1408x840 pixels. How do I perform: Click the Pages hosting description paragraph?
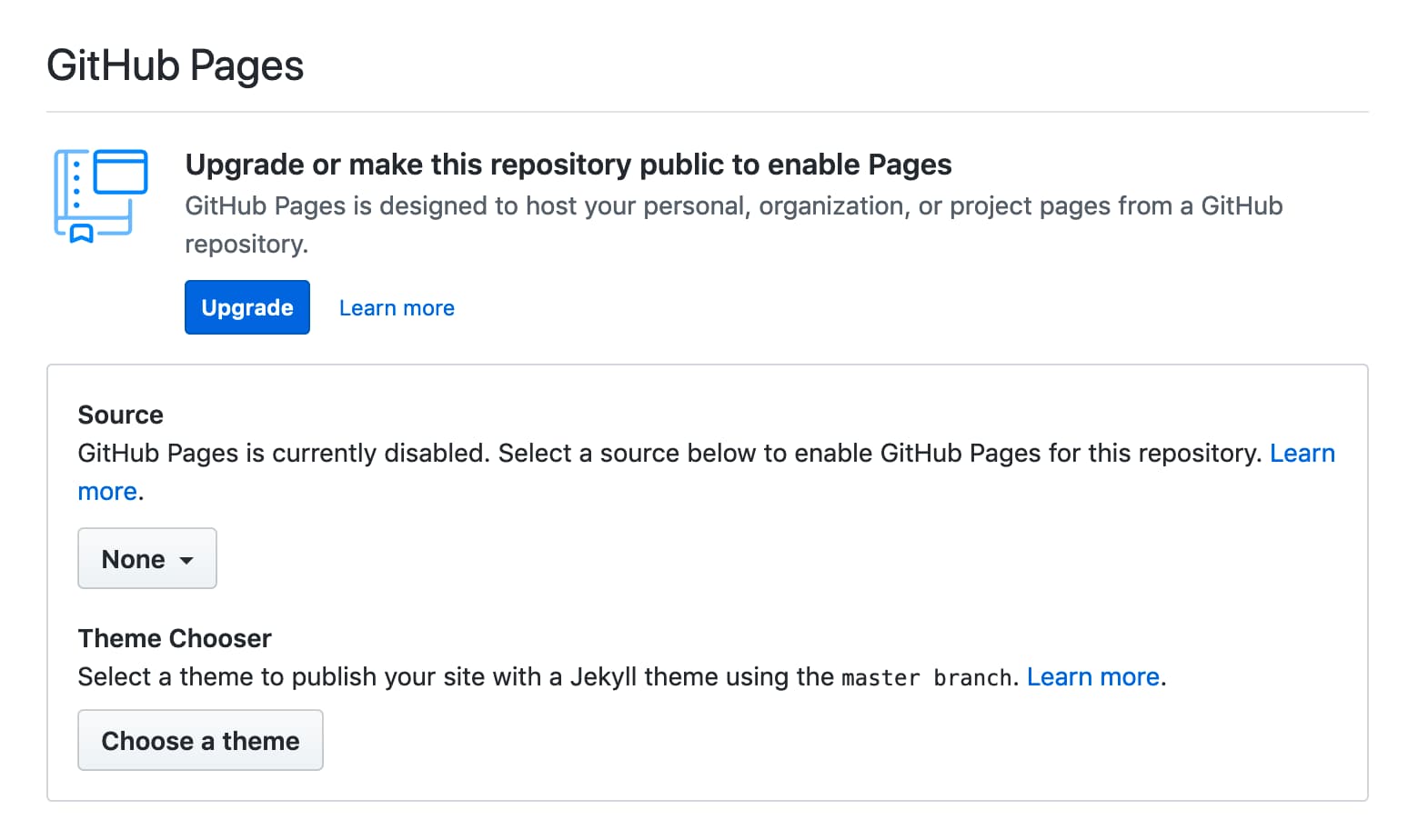732,207
